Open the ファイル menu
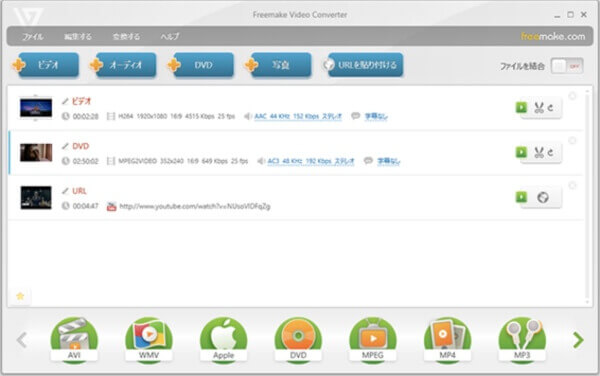600x376 pixels. point(33,37)
